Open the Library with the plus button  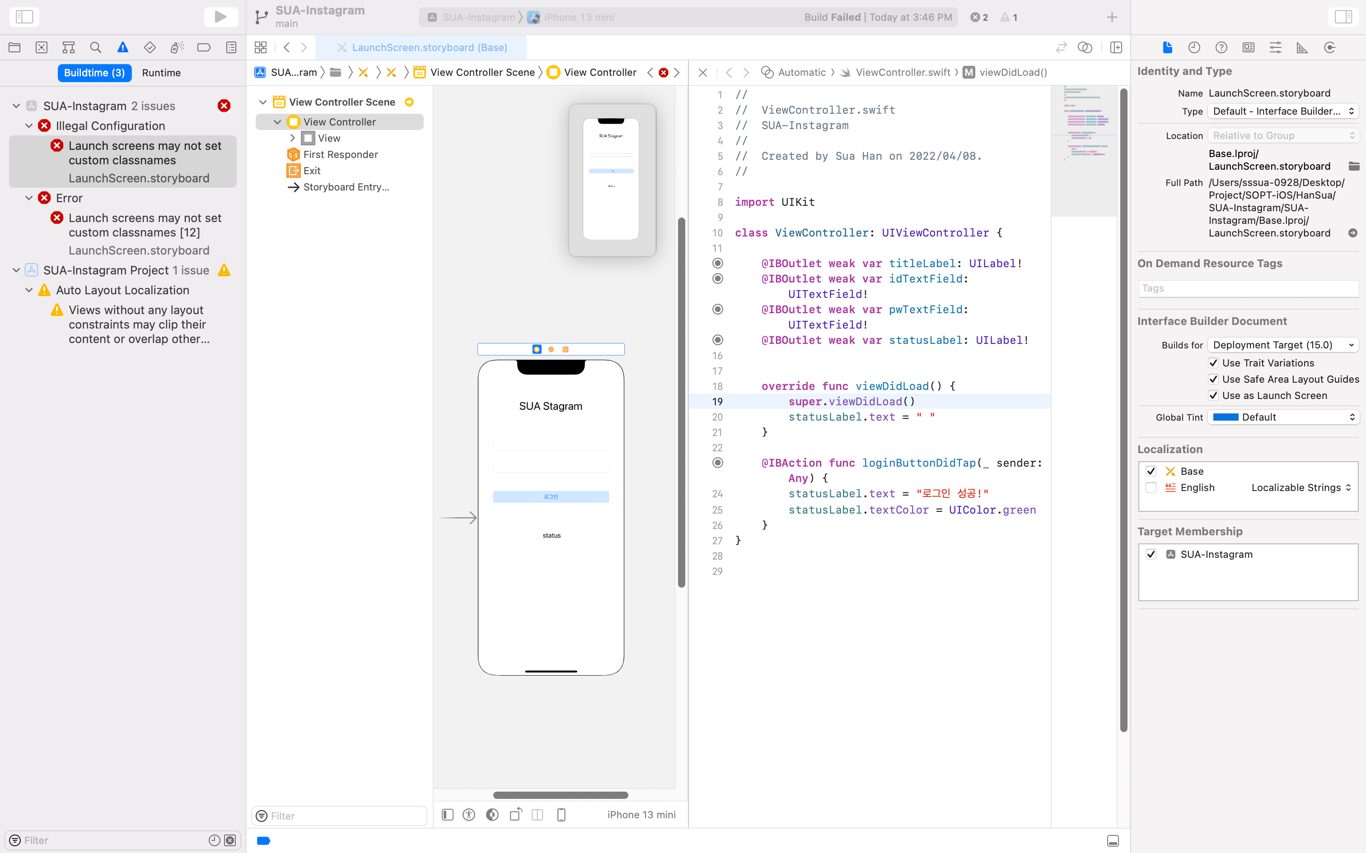(x=1112, y=17)
